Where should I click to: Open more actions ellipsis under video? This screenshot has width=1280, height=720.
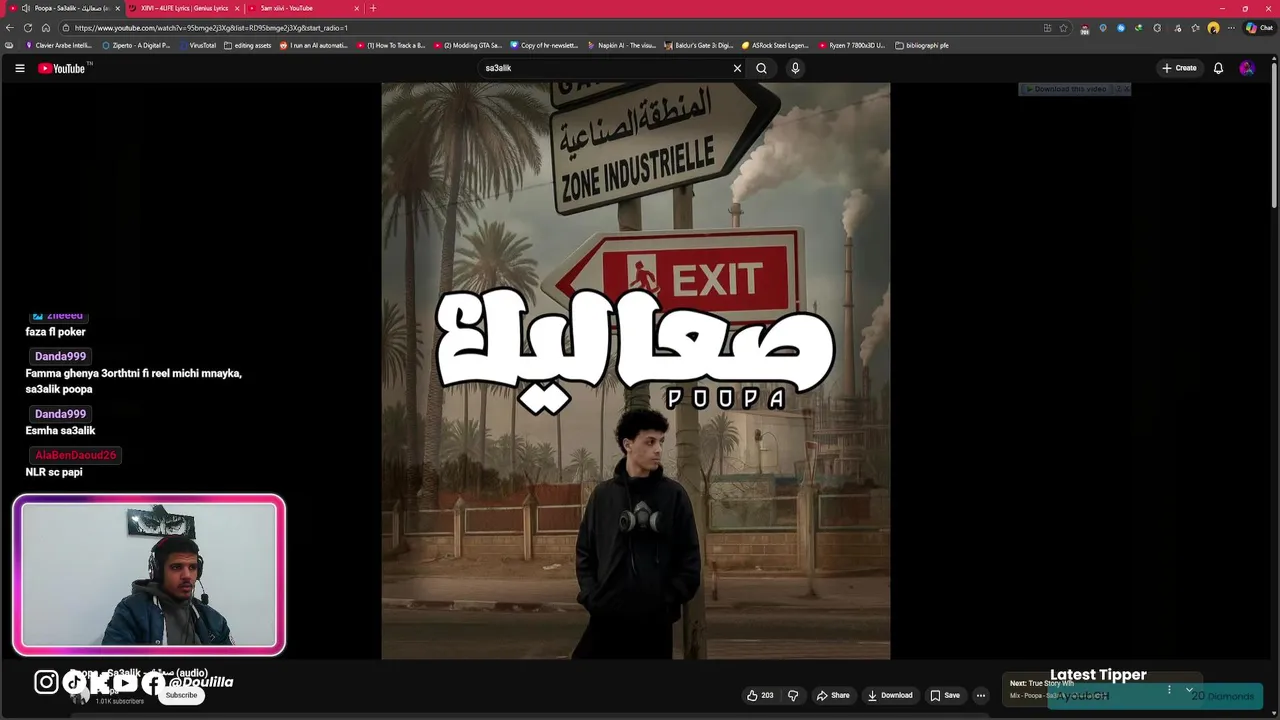[x=981, y=695]
